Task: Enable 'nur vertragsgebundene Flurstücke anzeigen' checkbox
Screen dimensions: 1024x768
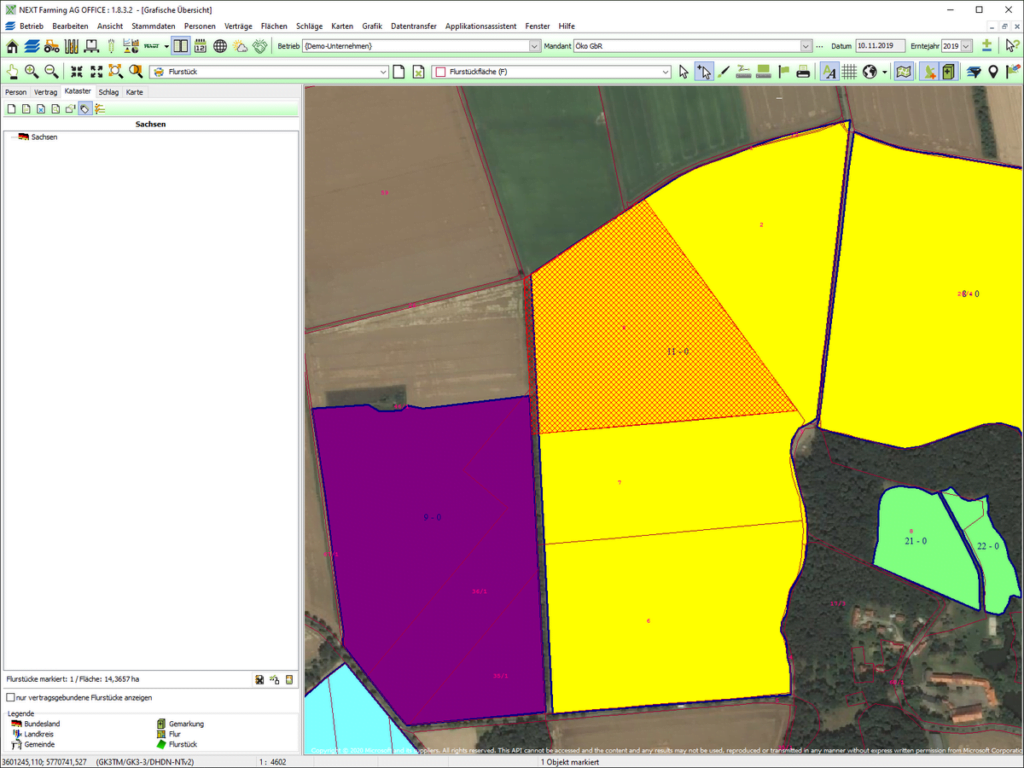Action: [10, 698]
